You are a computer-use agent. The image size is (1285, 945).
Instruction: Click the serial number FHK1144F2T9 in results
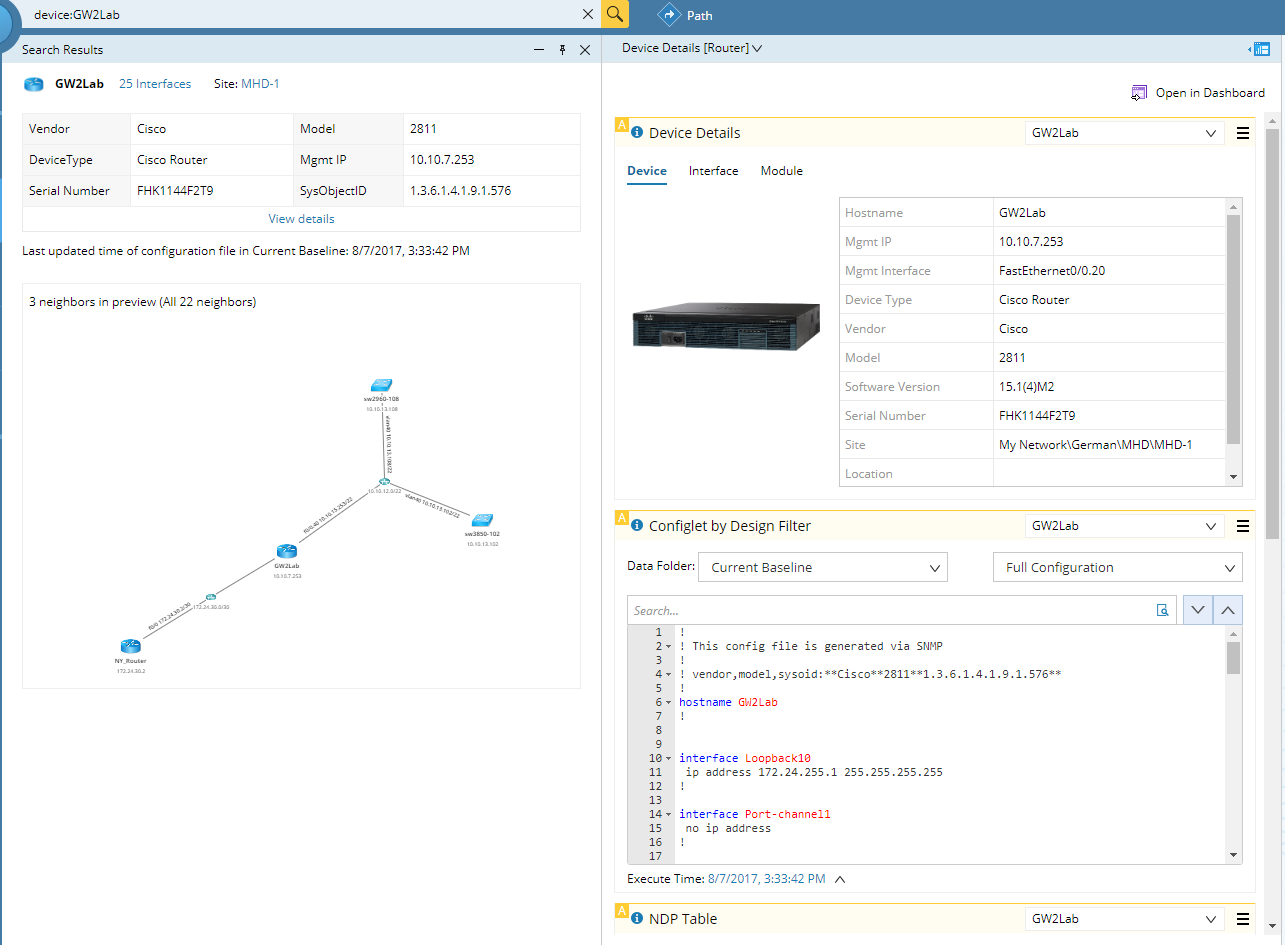[175, 191]
